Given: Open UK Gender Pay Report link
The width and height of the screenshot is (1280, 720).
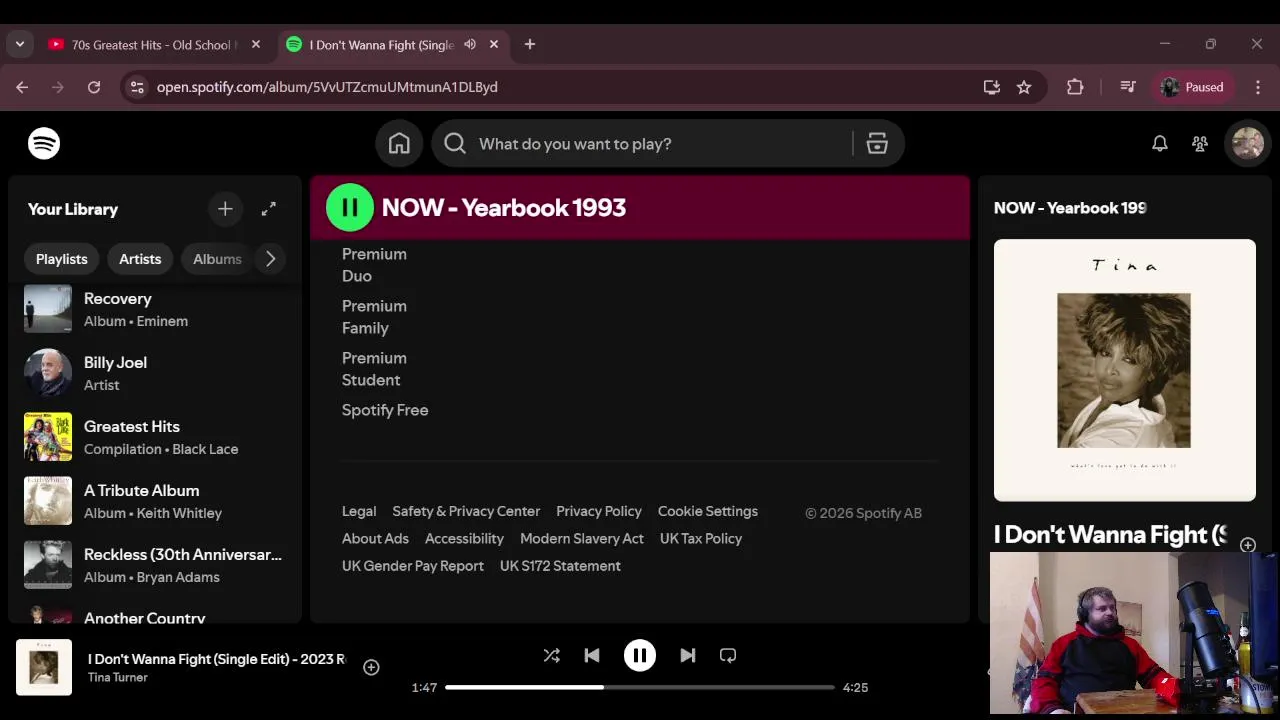Looking at the screenshot, I should click(x=413, y=566).
